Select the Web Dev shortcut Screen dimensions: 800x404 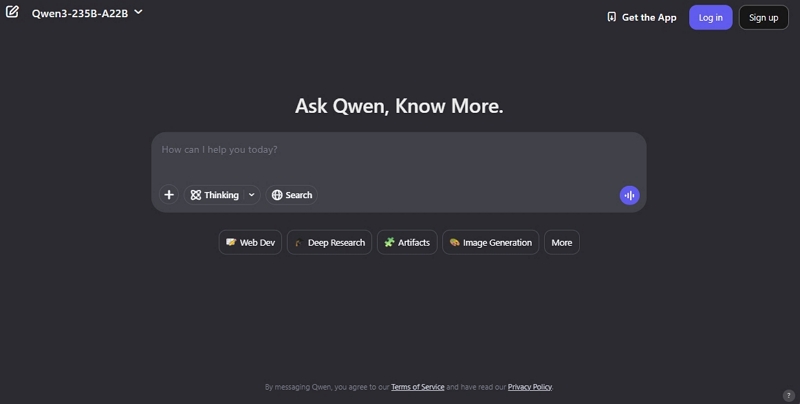250,242
